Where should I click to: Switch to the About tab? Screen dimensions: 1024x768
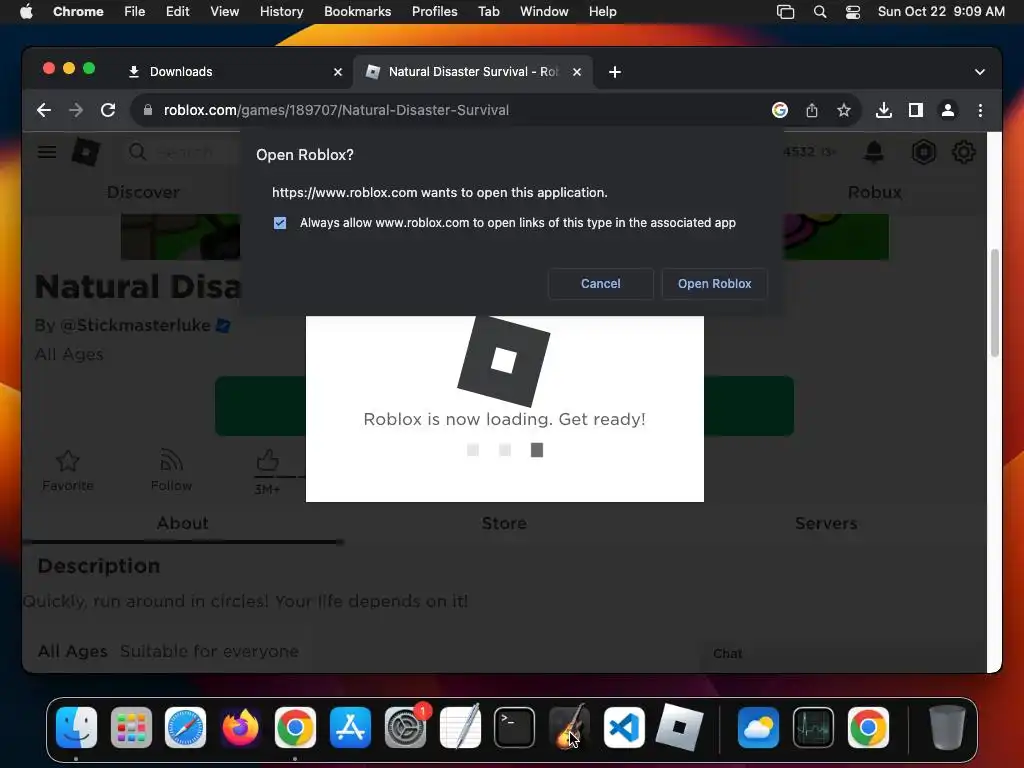click(x=182, y=523)
